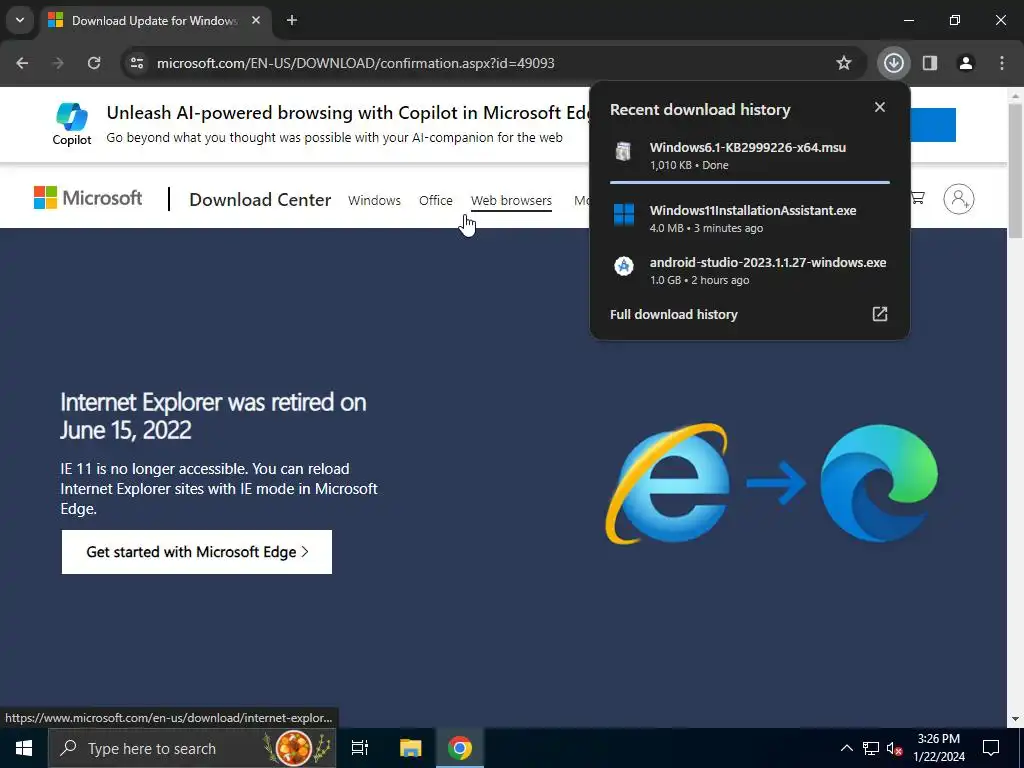This screenshot has height=768, width=1024.
Task: Click the taskbar search box
Action: pos(192,748)
